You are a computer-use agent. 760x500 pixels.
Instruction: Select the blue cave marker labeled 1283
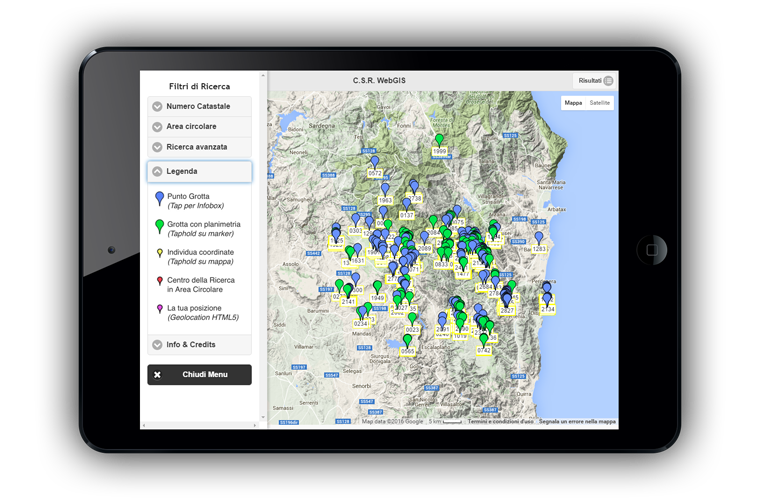[539, 237]
